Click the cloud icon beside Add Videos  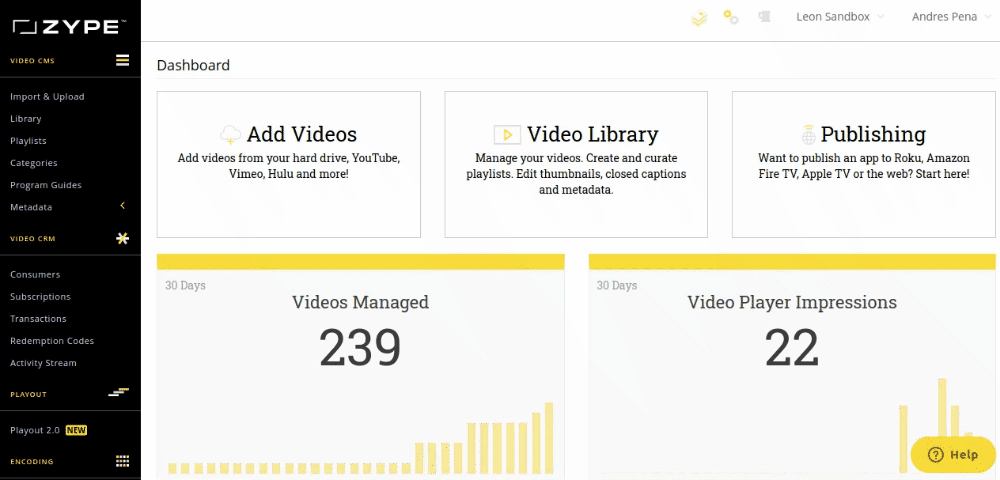click(231, 135)
